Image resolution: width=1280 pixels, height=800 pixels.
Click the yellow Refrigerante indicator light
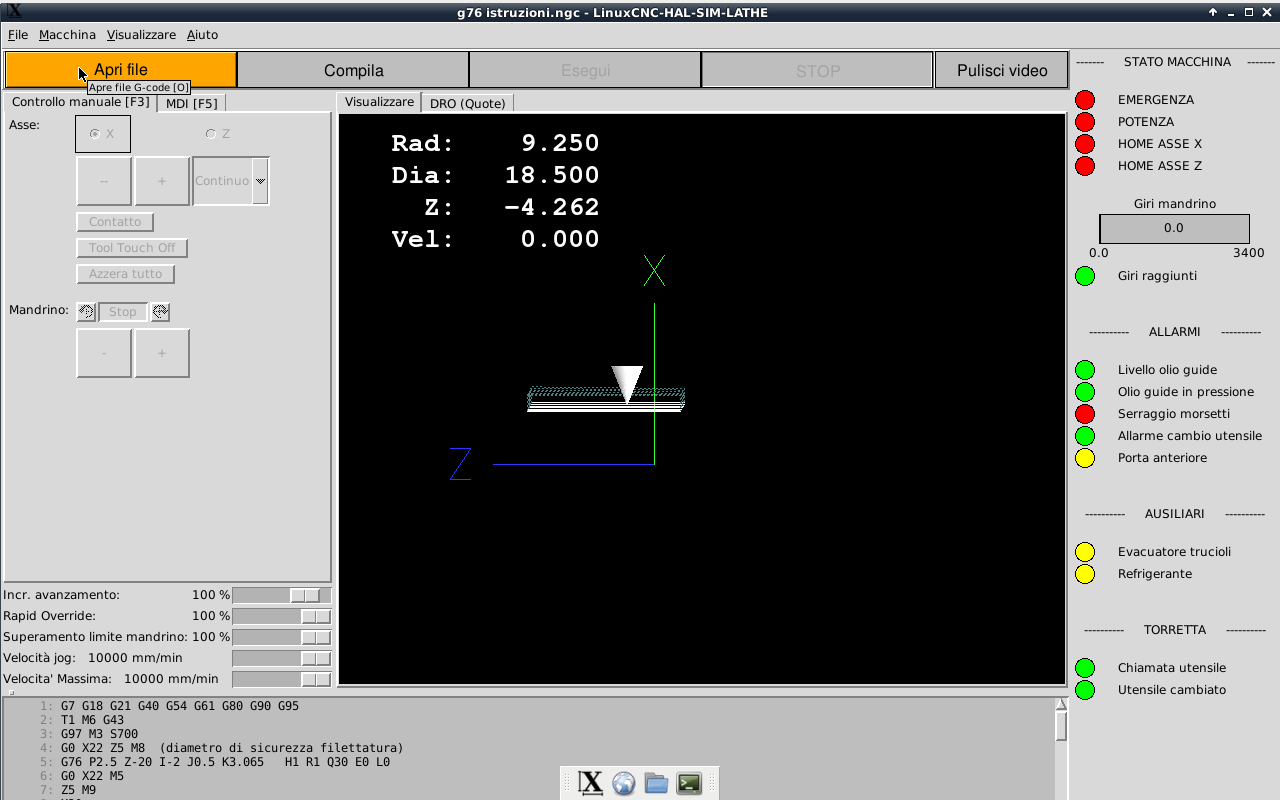point(1085,574)
